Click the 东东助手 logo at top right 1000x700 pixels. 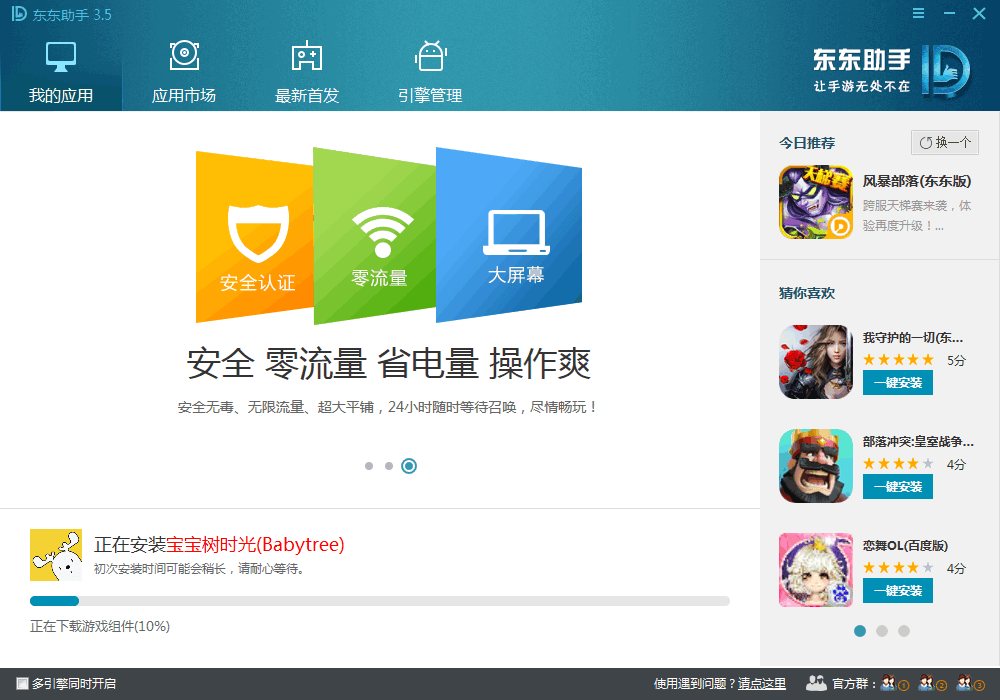click(x=892, y=71)
